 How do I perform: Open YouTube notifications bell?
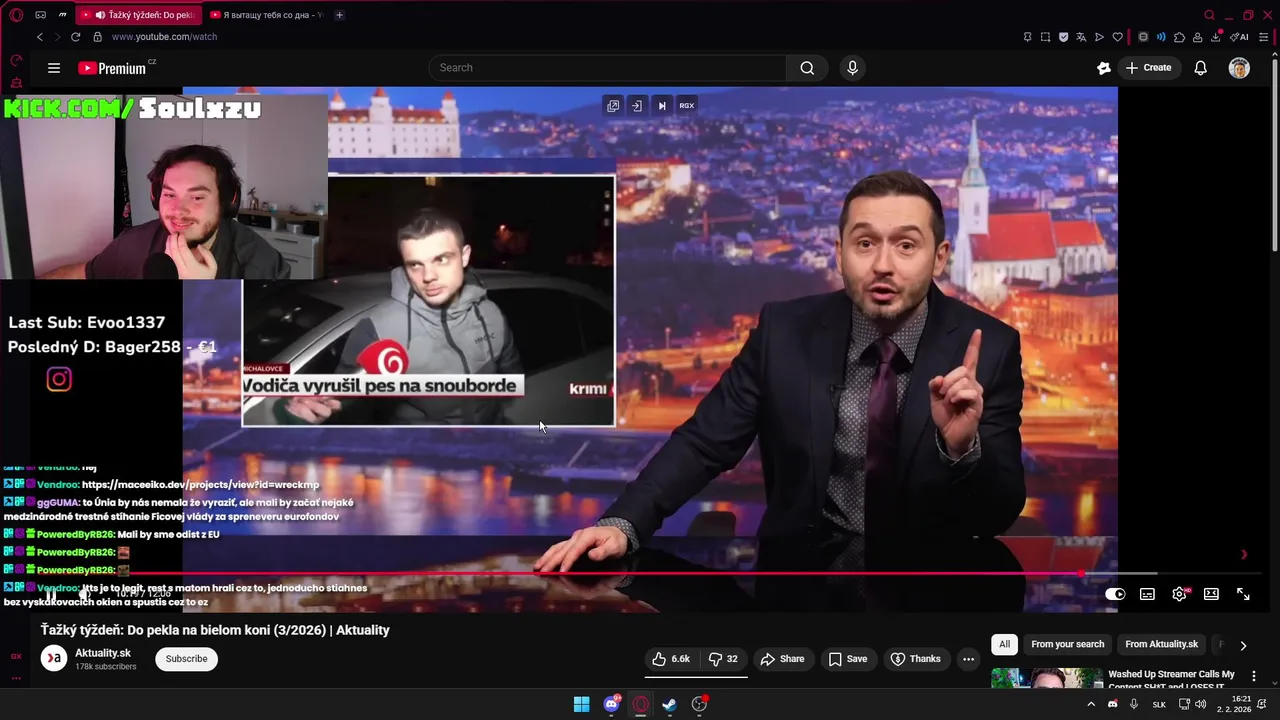pos(1200,68)
